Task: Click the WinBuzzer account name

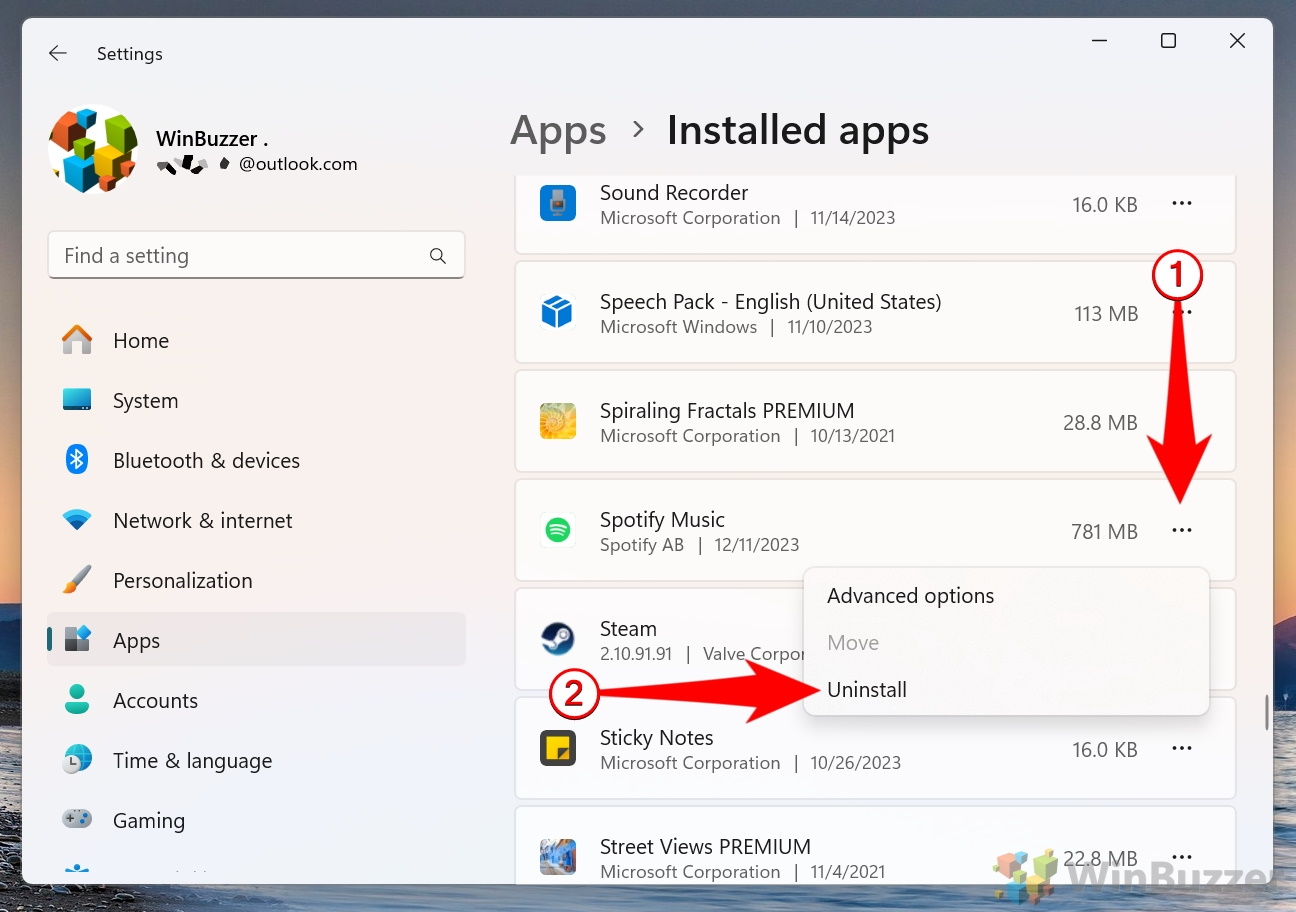Action: pyautogui.click(x=212, y=139)
